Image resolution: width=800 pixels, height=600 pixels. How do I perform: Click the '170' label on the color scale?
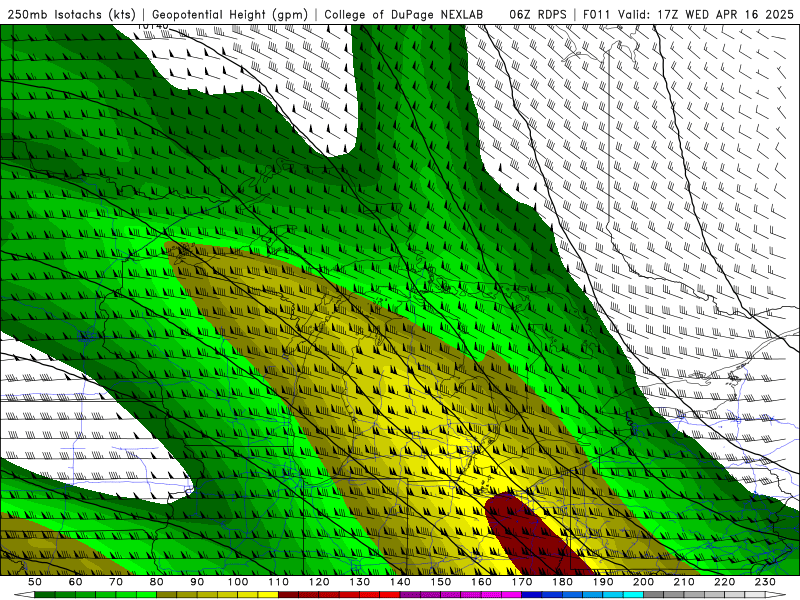pos(522,582)
